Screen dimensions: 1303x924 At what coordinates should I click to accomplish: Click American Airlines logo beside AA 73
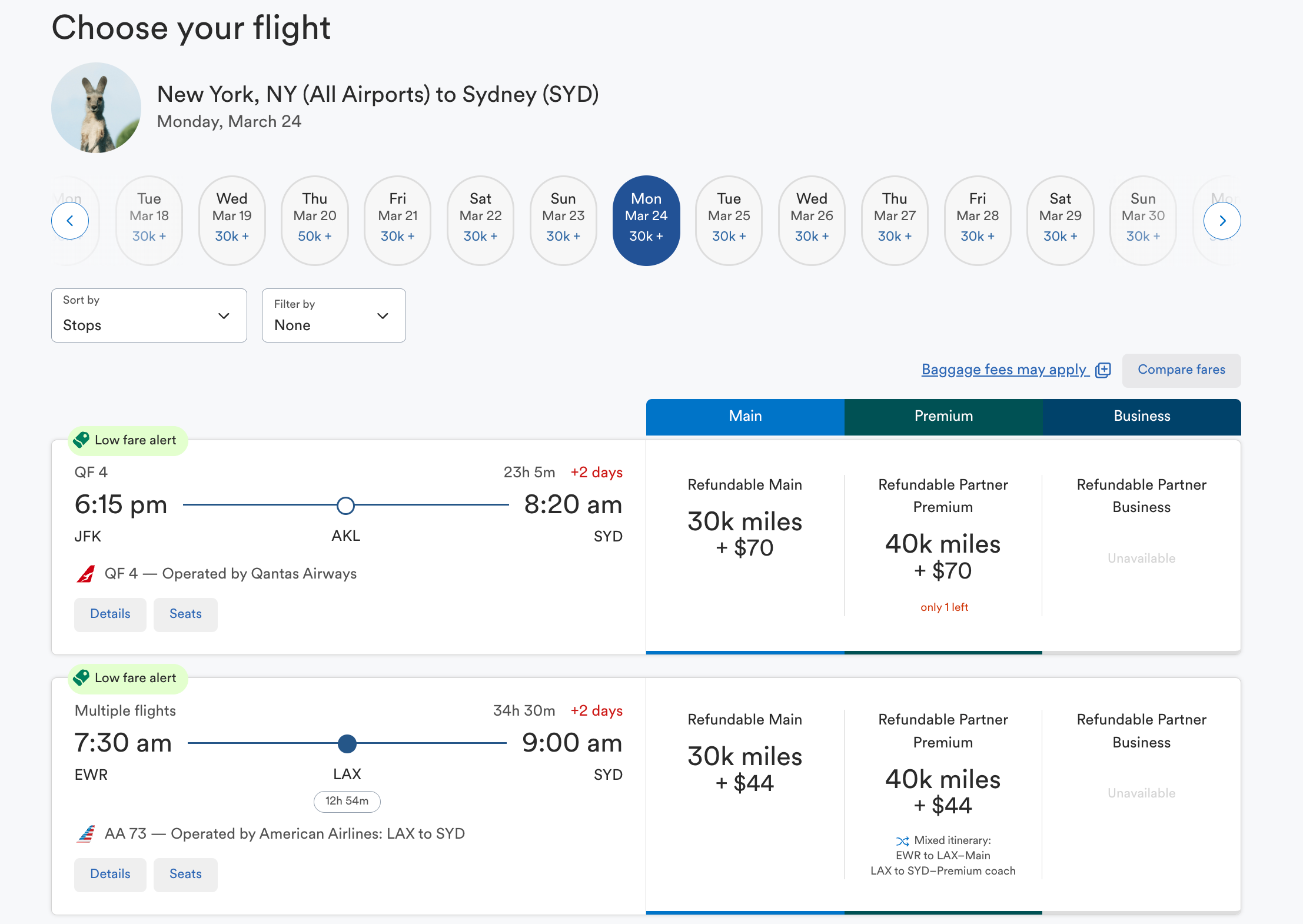(x=86, y=834)
